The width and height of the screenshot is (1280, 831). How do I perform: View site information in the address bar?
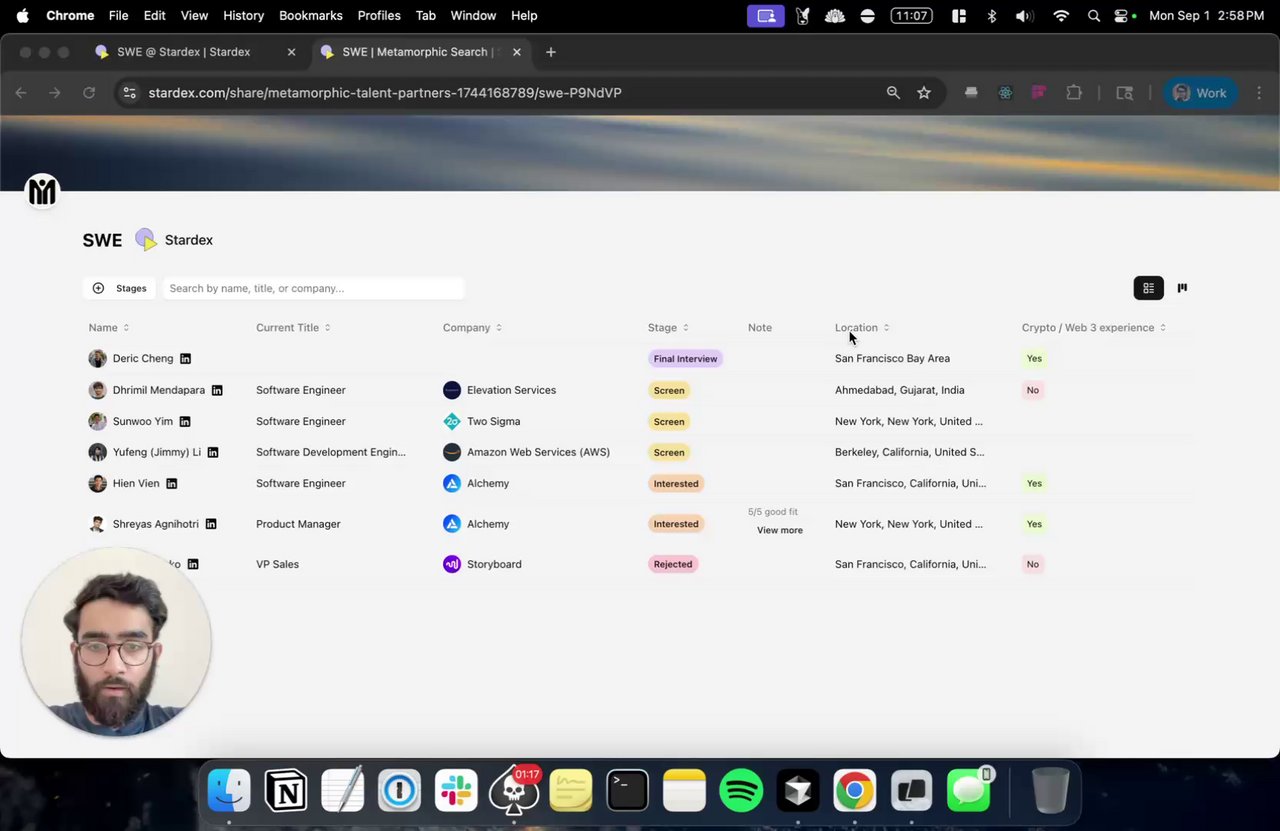[129, 93]
